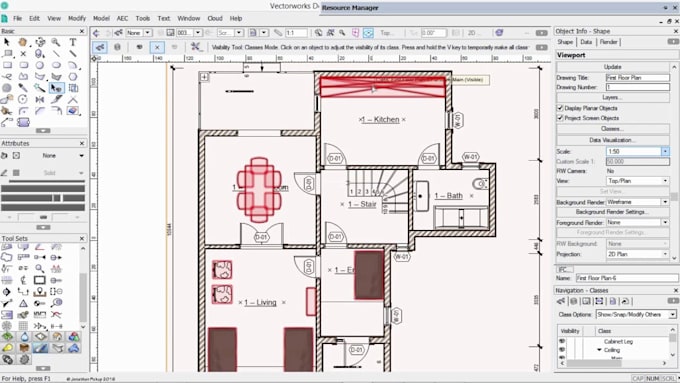Enable Layers mode in Visibility tool bar
Screen dimensions: 680x383
[x=118, y=47]
